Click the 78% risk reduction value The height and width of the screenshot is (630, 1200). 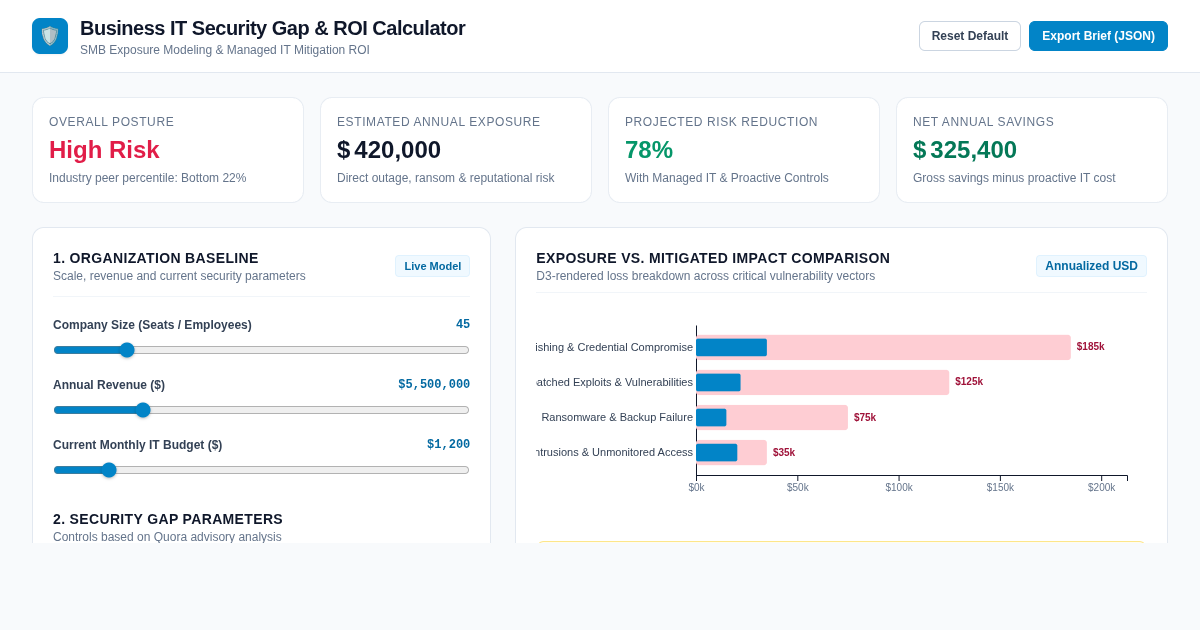click(x=649, y=150)
